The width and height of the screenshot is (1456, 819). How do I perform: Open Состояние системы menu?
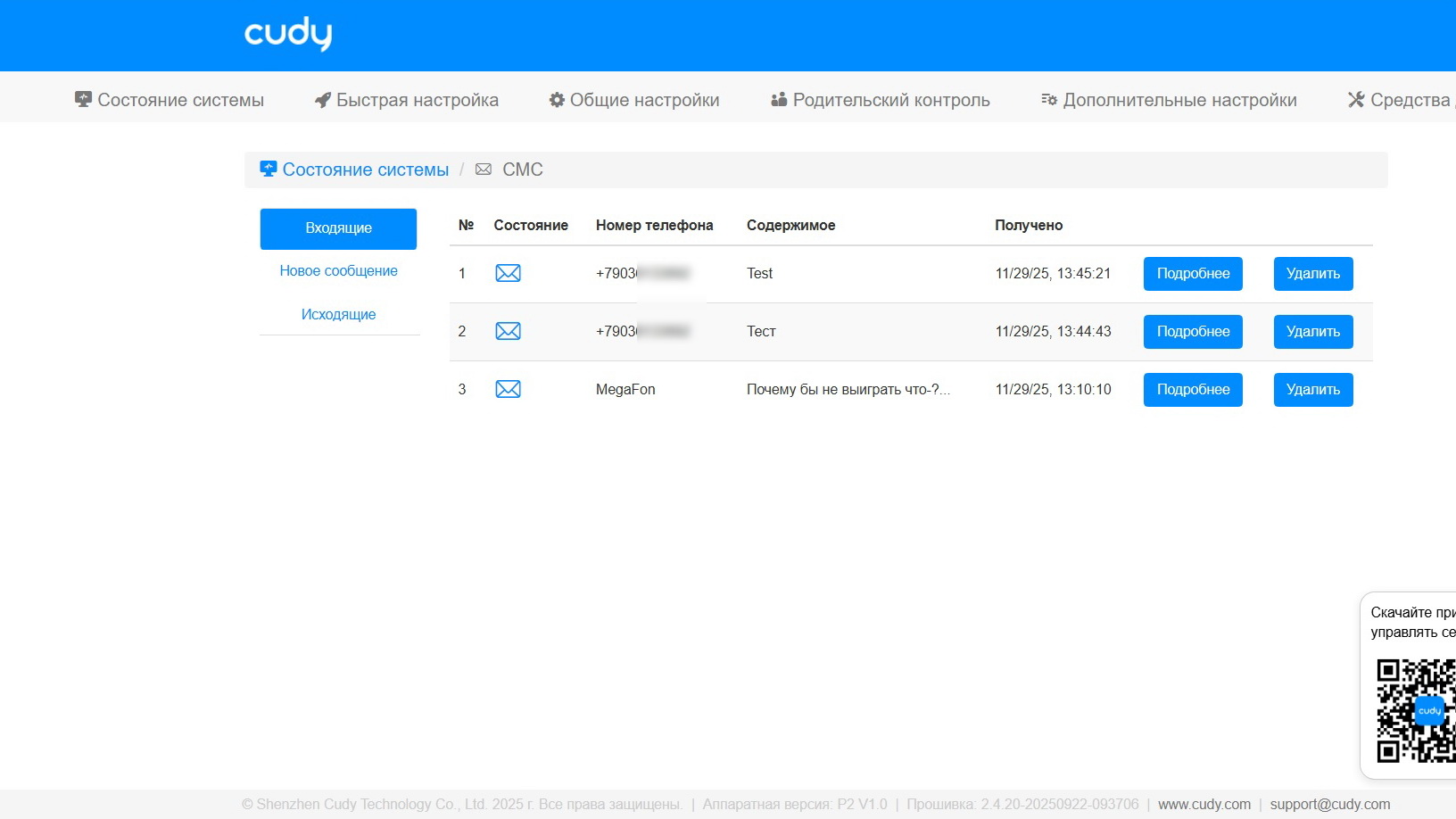(x=170, y=100)
